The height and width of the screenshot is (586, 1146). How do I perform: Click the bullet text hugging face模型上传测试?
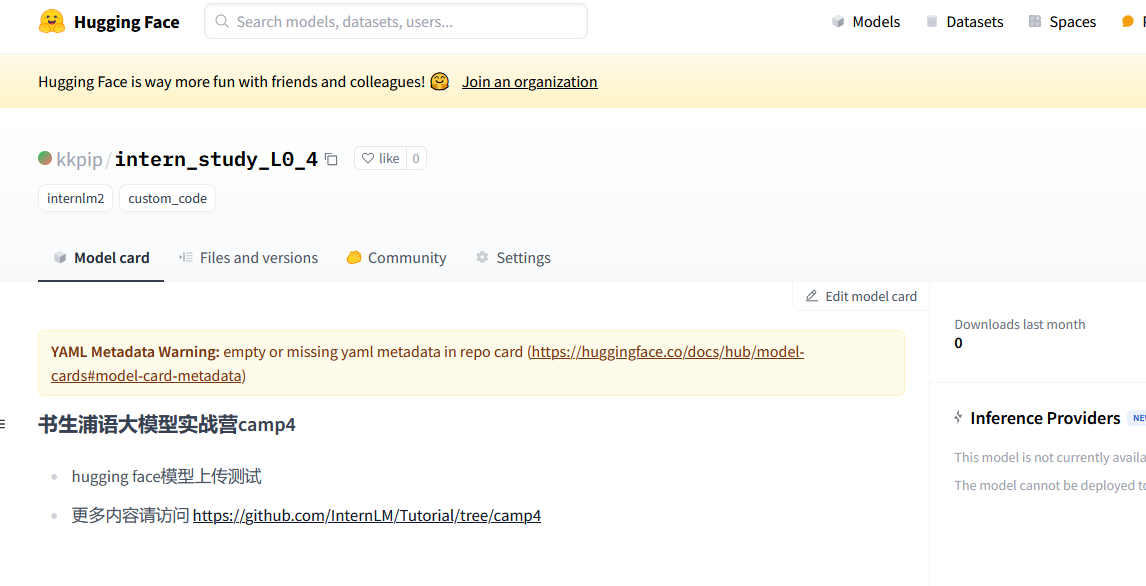(167, 477)
